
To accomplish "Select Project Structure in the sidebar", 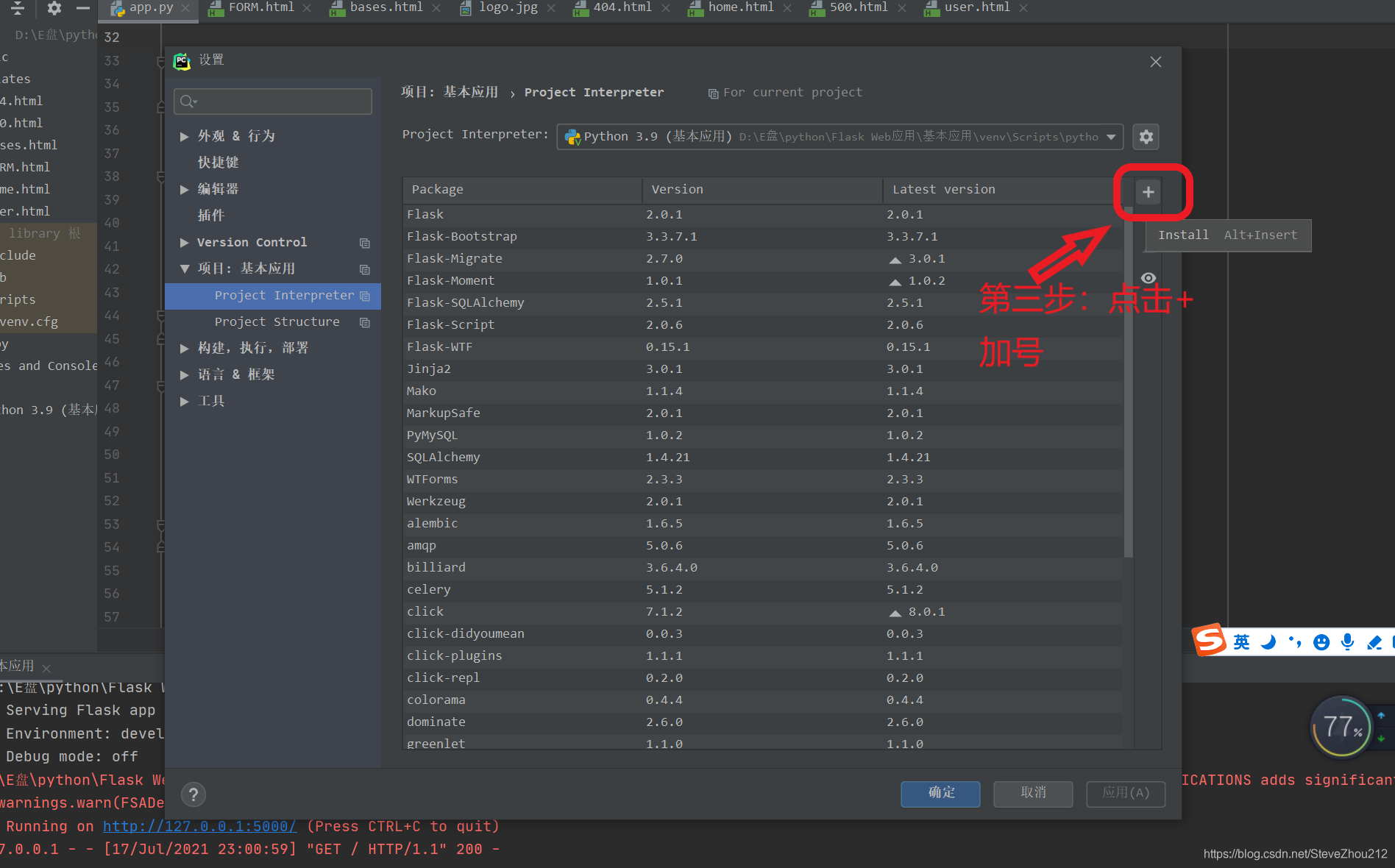I will click(277, 321).
